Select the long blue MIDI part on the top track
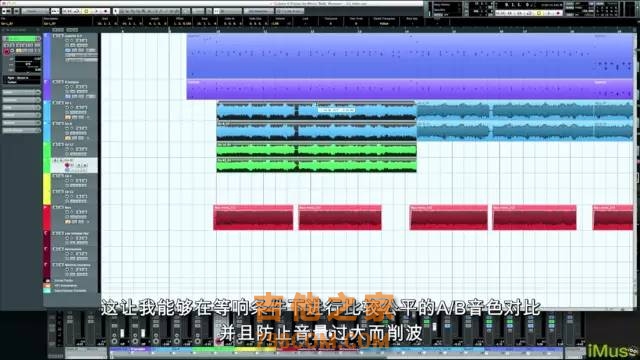 coord(410,56)
